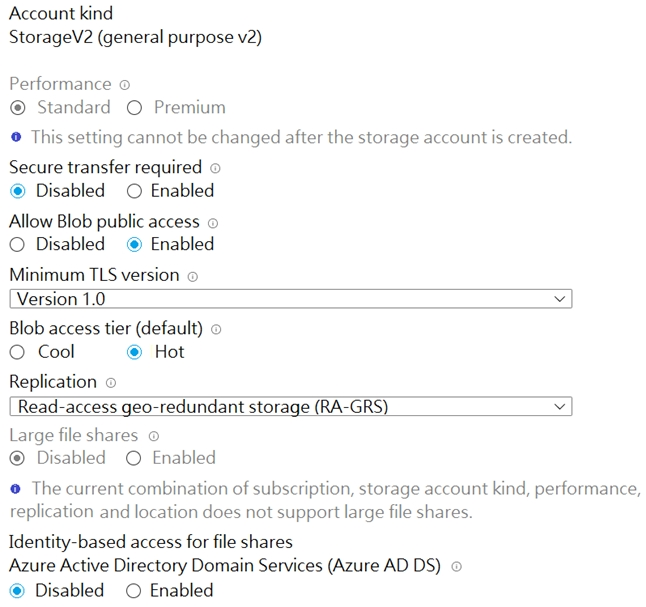The height and width of the screenshot is (607, 646).
Task: Choose Disabled for Secure transfer required
Action: pos(17,191)
